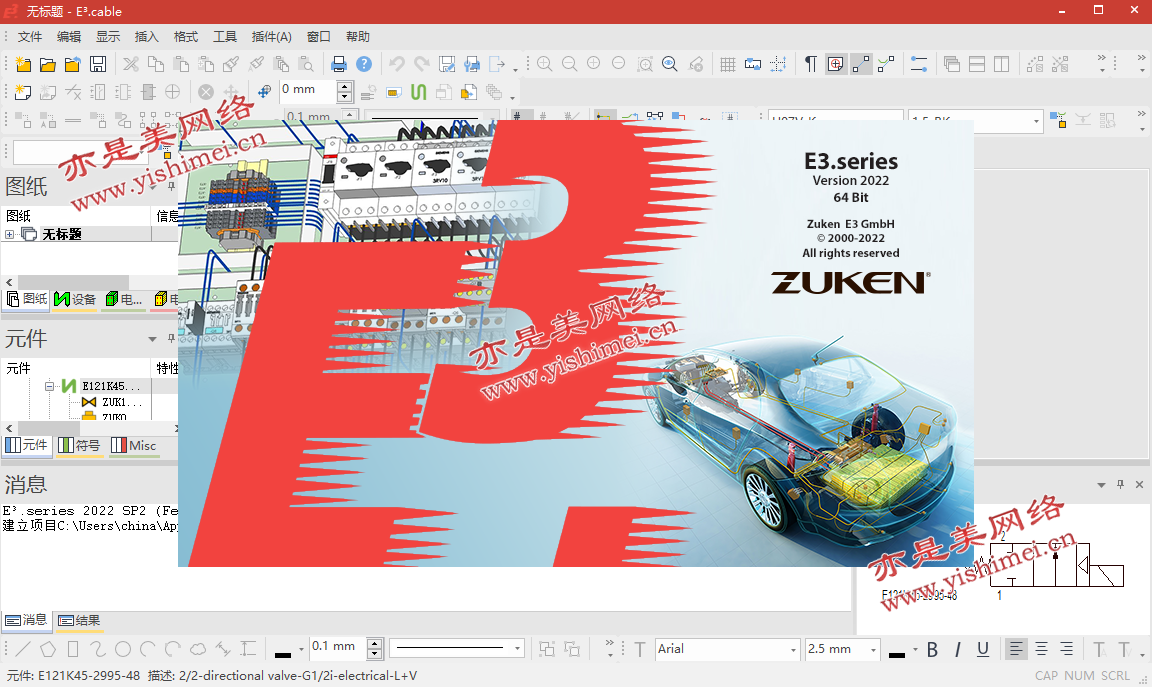The height and width of the screenshot is (687, 1152).
Task: Set text alignment to left
Action: (1016, 650)
